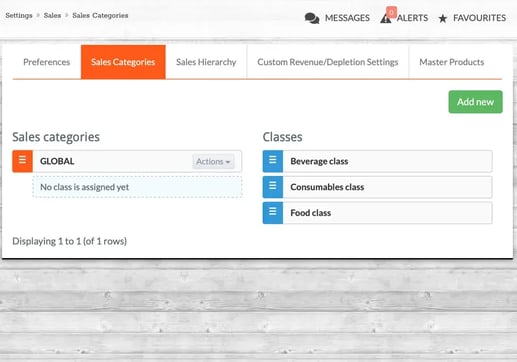Open the Custom Revenue/Depletion Settings tab
The height and width of the screenshot is (362, 517).
point(328,62)
